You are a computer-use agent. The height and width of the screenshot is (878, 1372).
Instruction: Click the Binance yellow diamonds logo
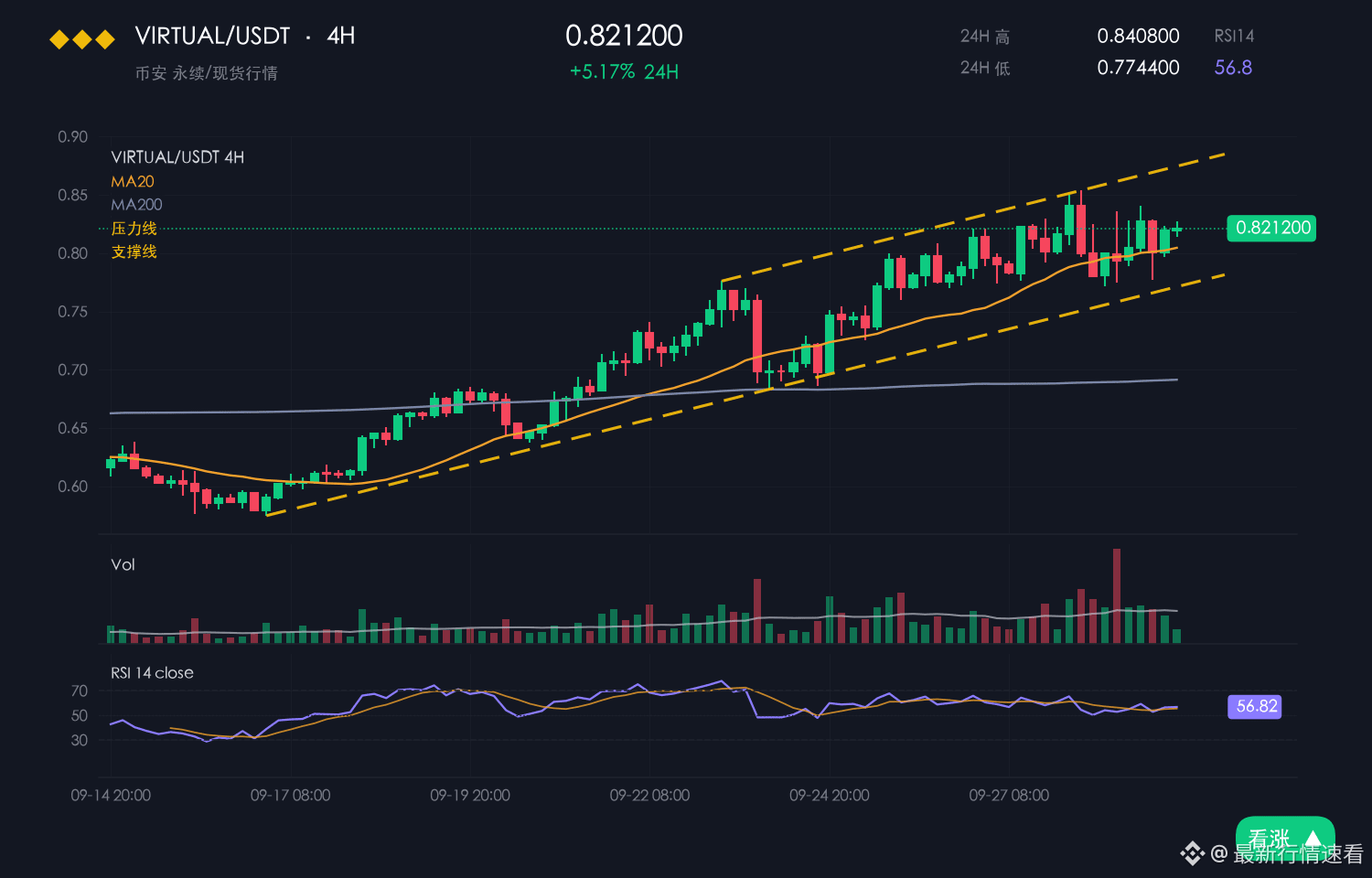[82, 39]
